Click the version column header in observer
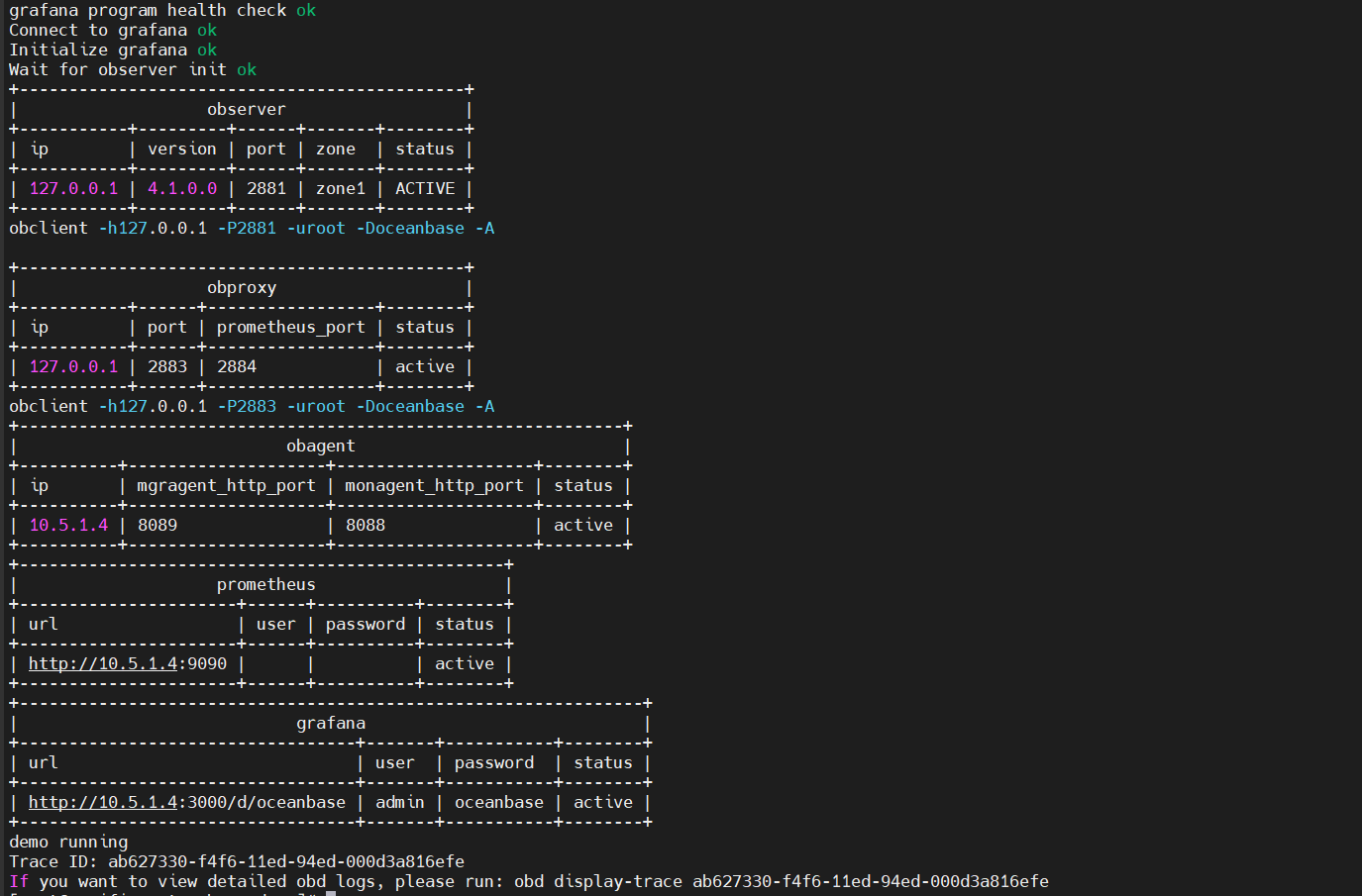Image resolution: width=1362 pixels, height=896 pixels. [182, 149]
